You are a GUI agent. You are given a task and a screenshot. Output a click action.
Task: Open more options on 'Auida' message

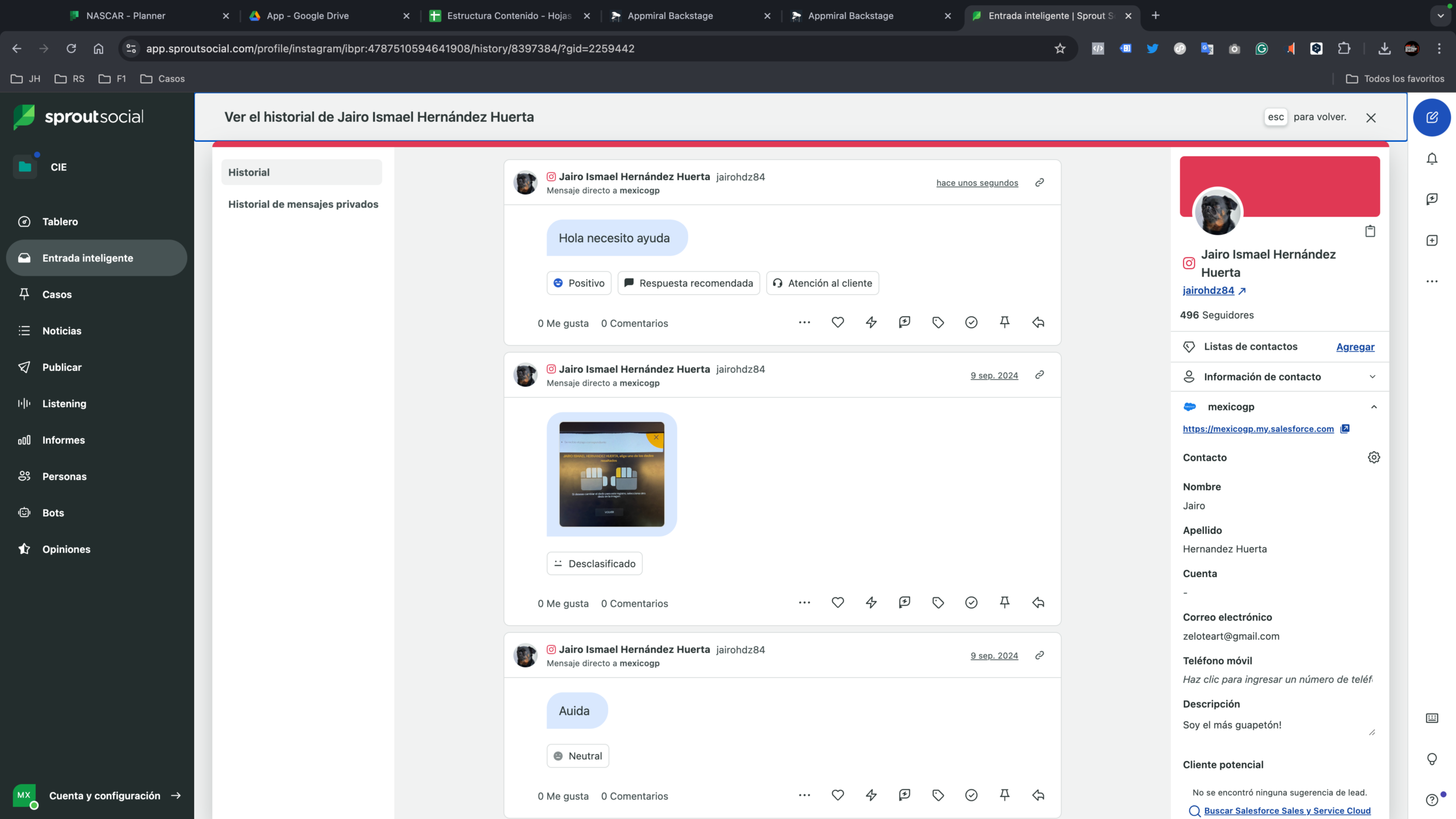tap(804, 795)
